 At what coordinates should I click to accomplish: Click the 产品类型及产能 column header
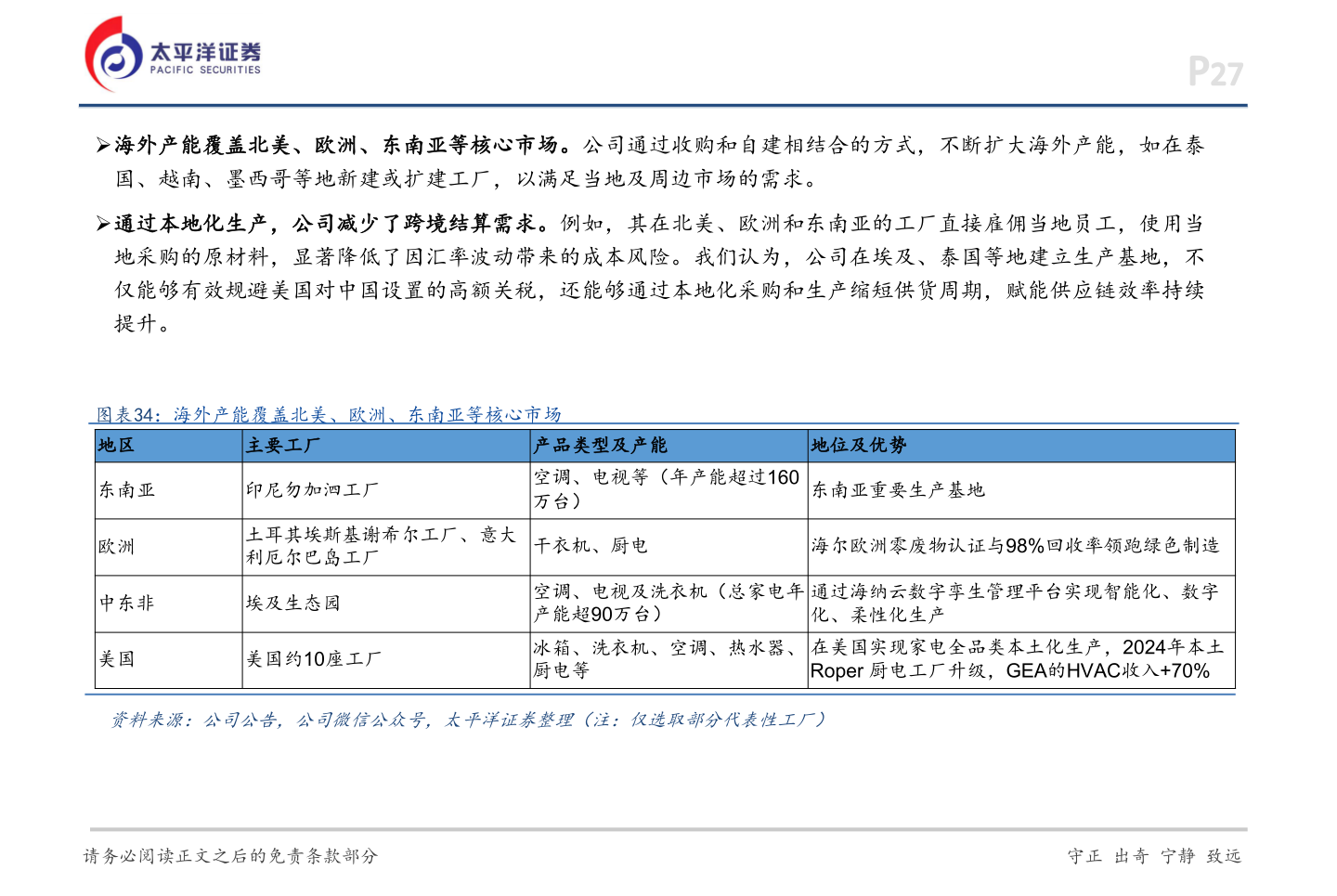coord(600,446)
